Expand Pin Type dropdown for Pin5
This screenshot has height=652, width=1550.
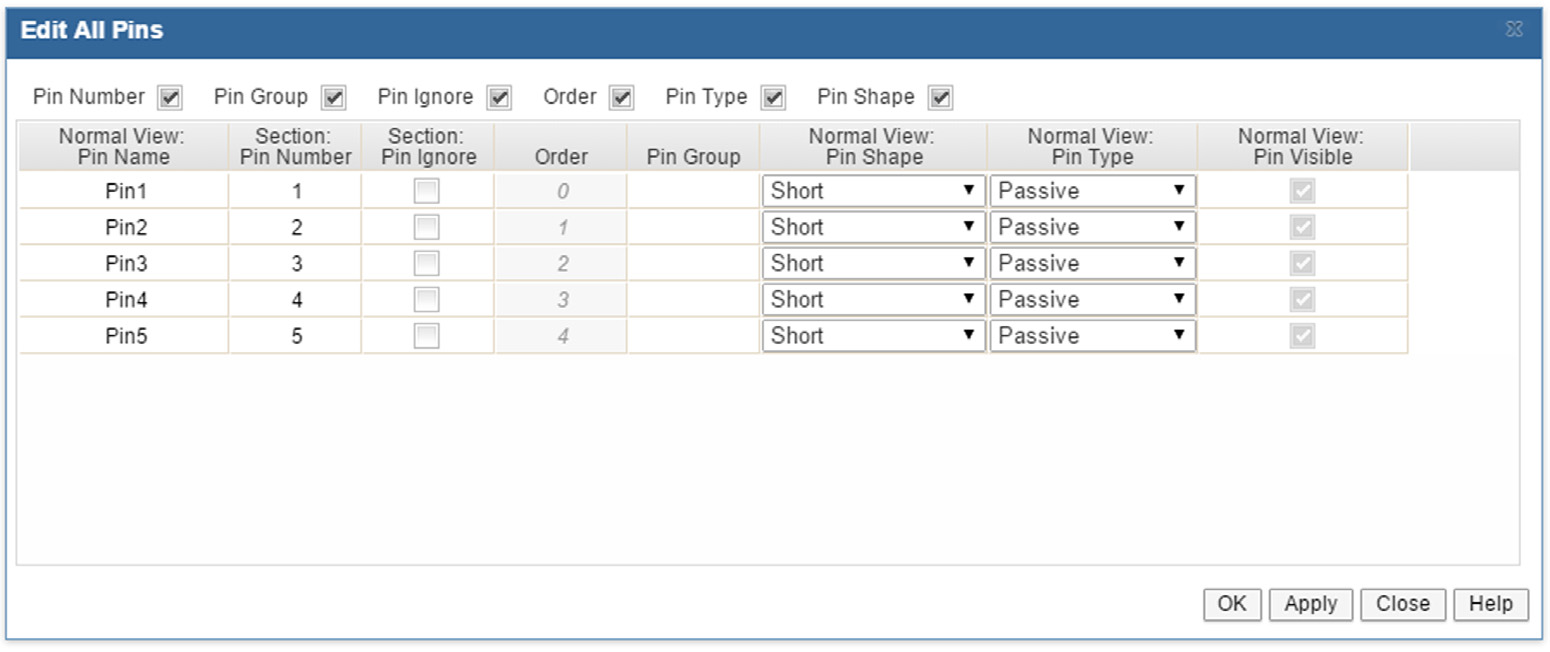click(x=1092, y=336)
